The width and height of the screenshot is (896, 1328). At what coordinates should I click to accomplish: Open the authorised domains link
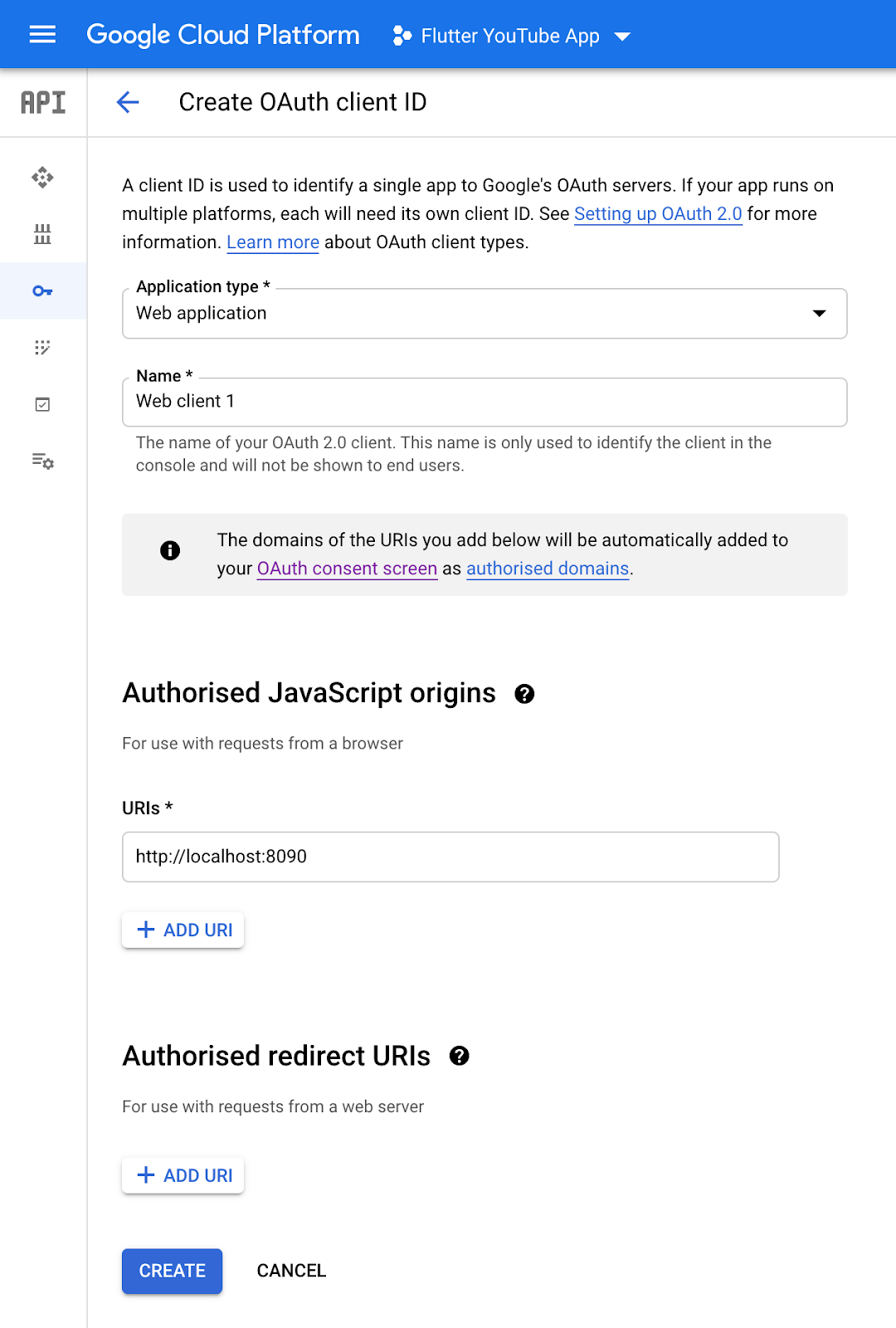(x=548, y=569)
